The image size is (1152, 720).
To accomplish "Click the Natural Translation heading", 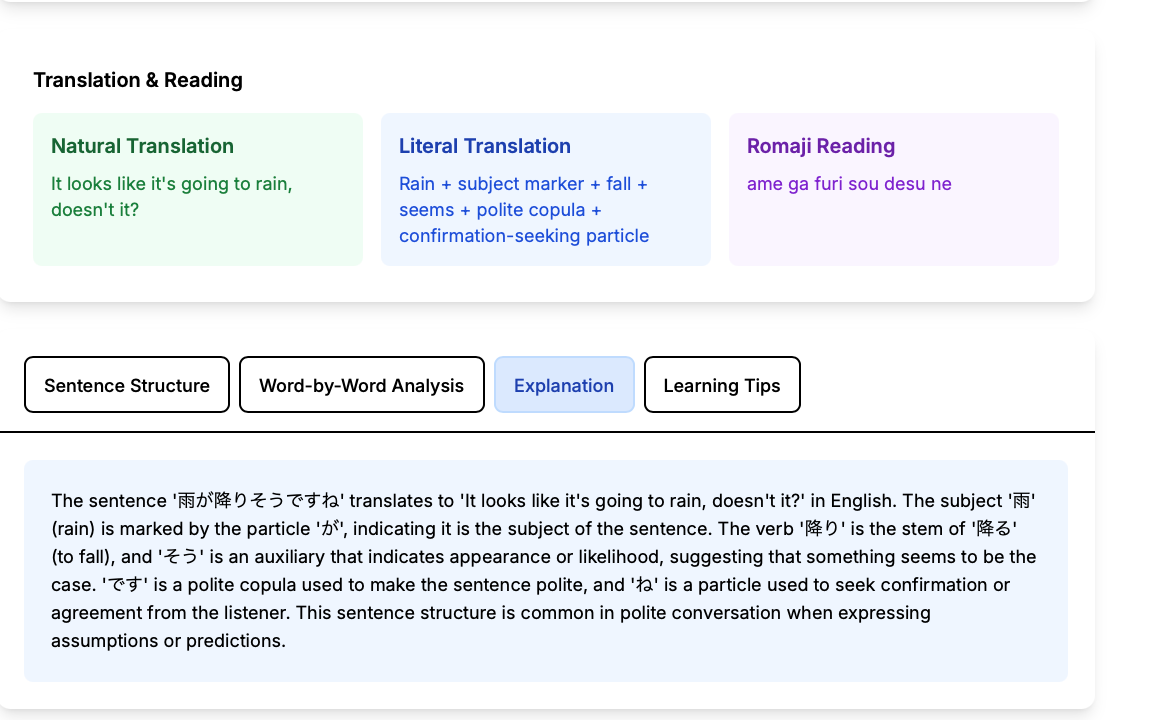I will [x=143, y=146].
